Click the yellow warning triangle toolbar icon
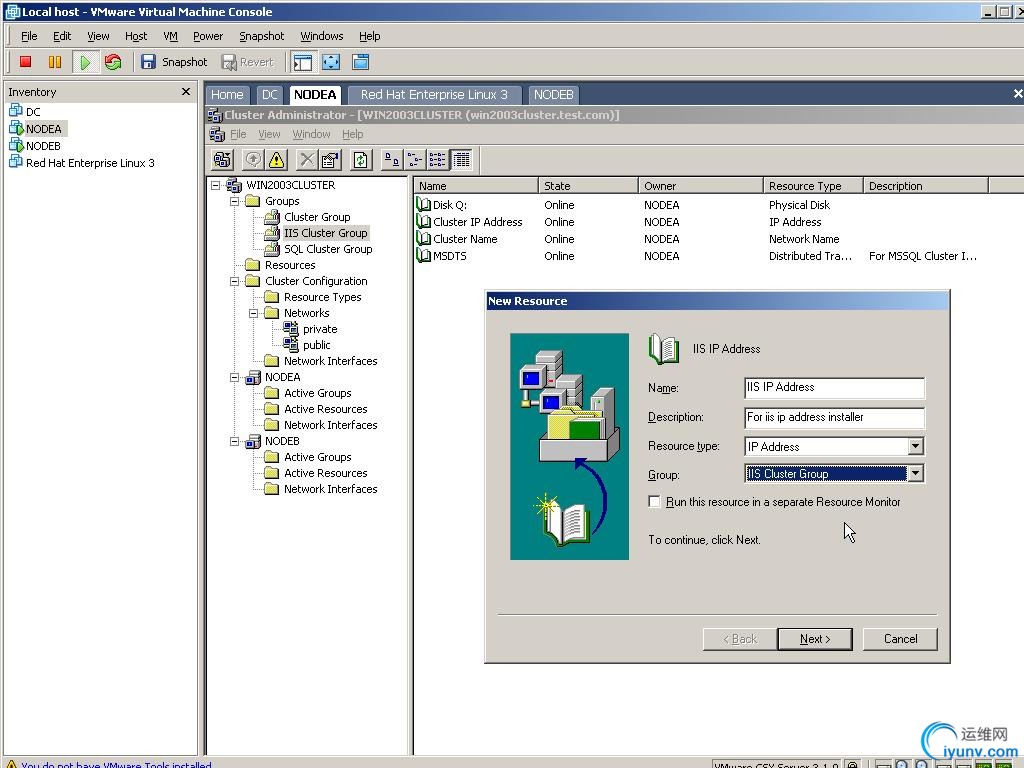This screenshot has width=1024, height=768. point(277,160)
